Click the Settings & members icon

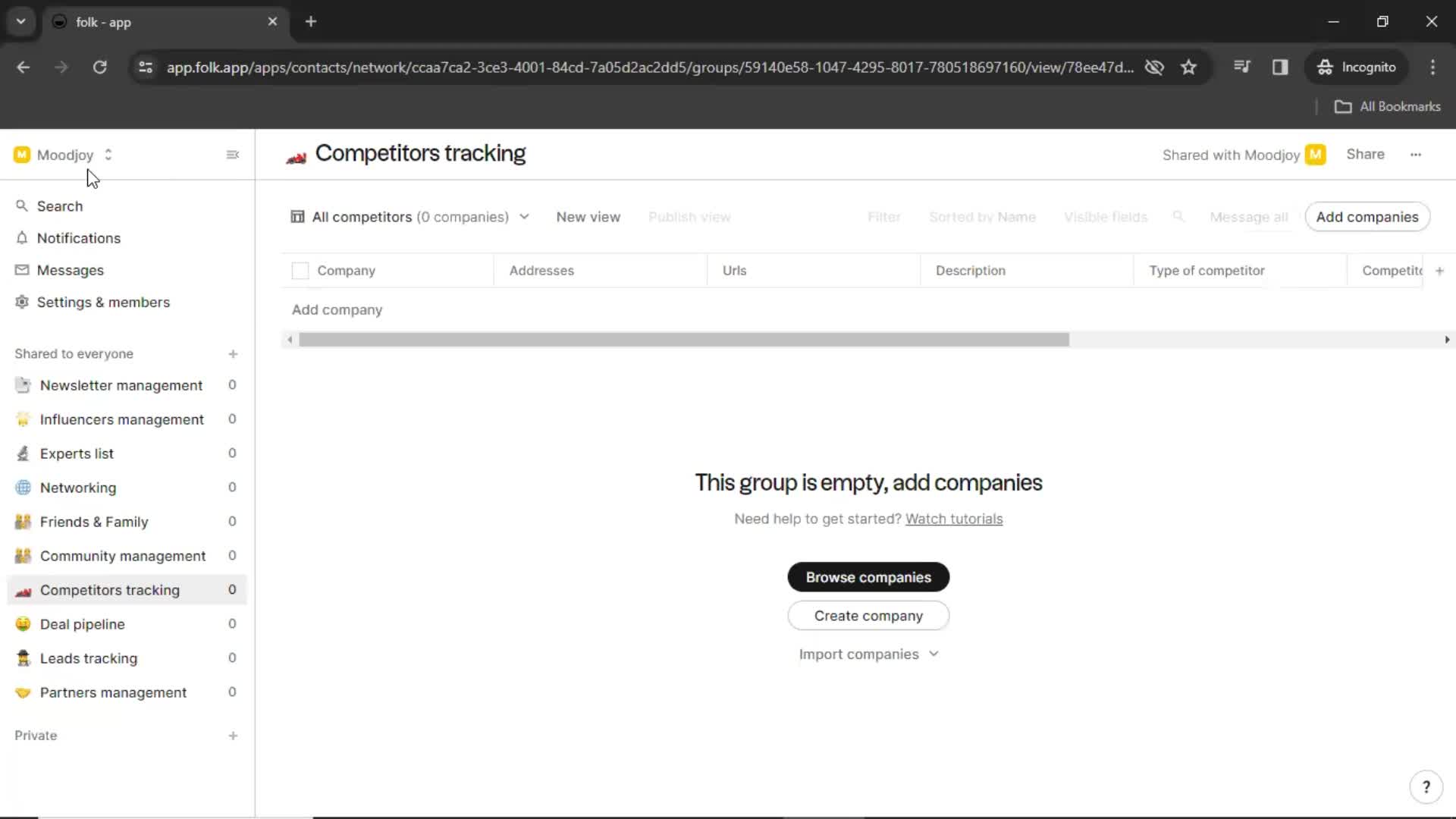22,302
